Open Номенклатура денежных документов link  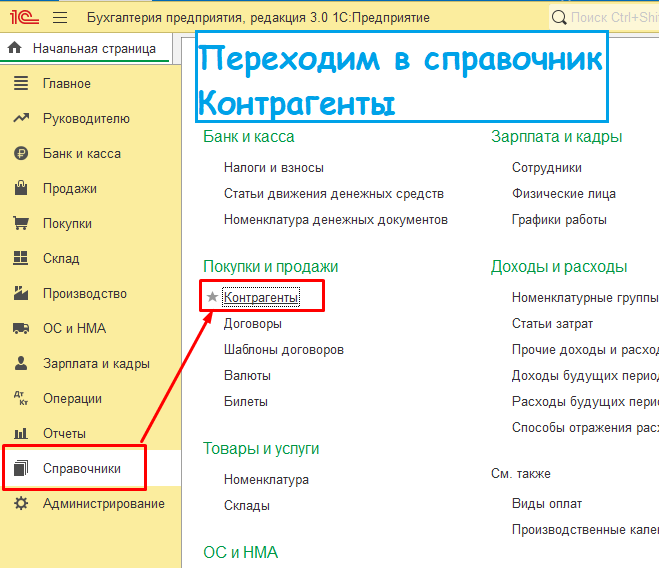point(336,220)
